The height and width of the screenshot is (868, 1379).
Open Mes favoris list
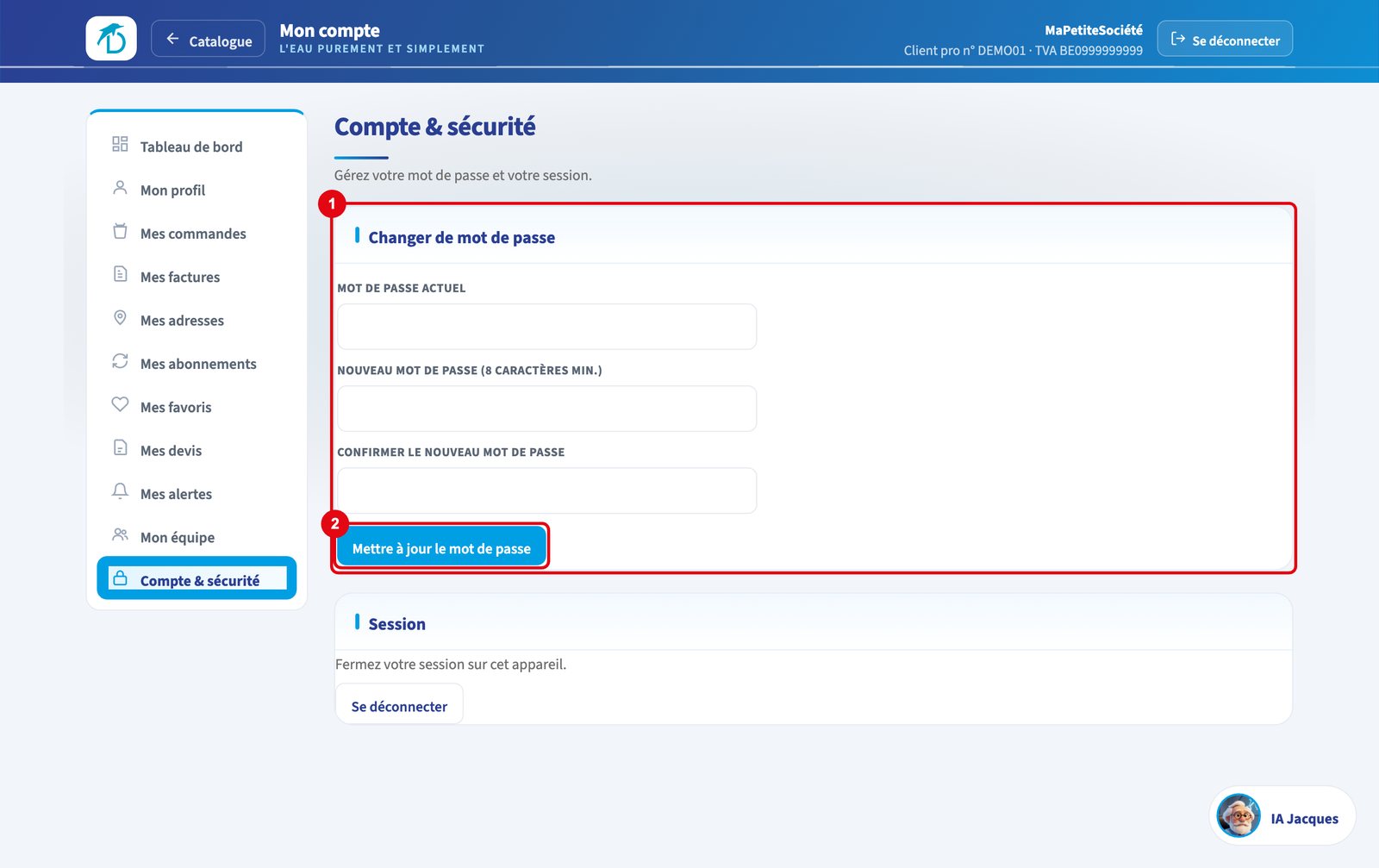197,407
